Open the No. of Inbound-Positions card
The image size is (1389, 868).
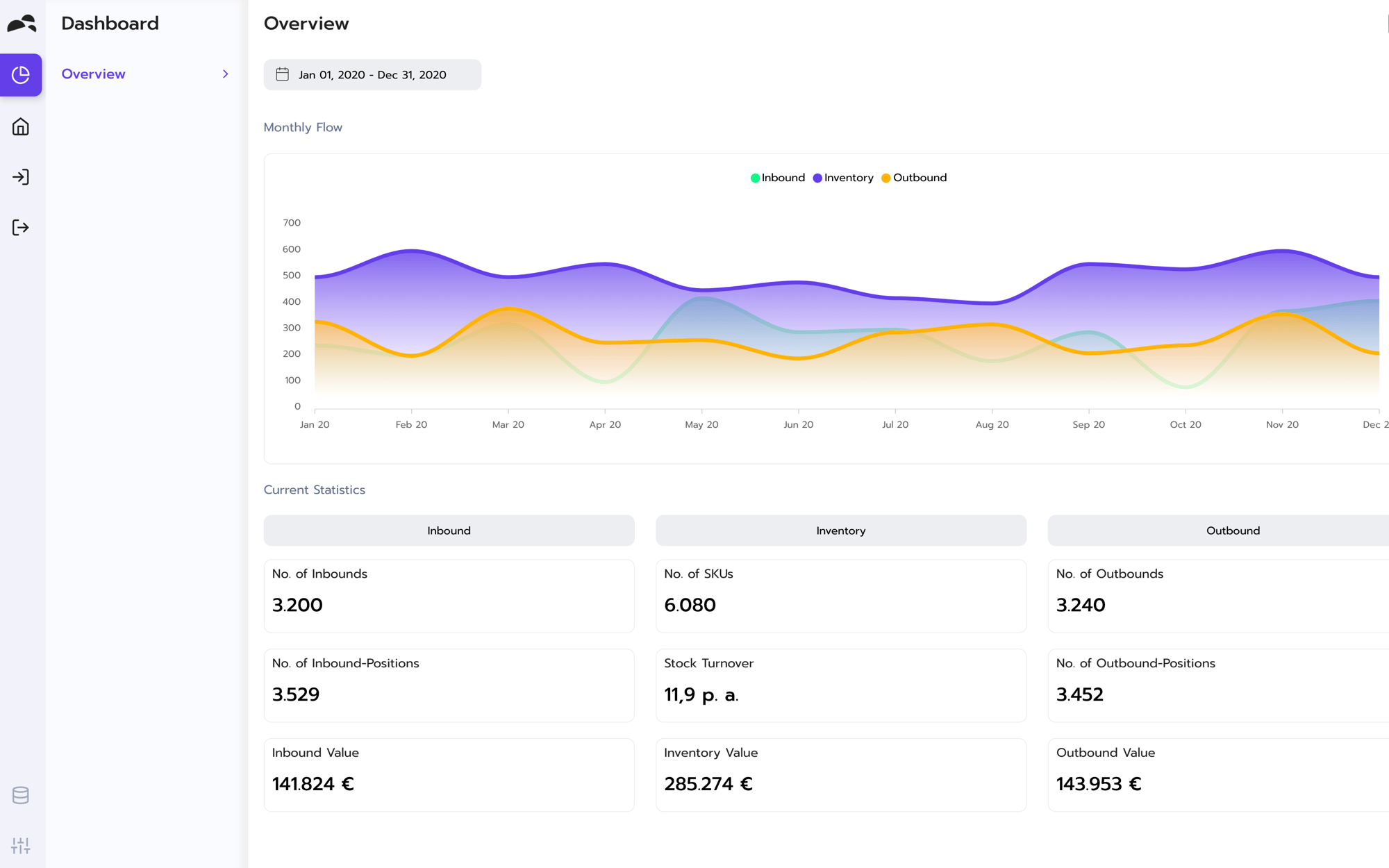coord(449,685)
